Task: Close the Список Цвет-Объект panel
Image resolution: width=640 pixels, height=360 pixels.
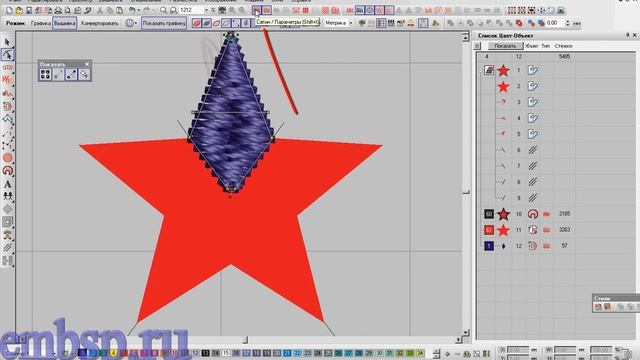Action: click(x=635, y=36)
